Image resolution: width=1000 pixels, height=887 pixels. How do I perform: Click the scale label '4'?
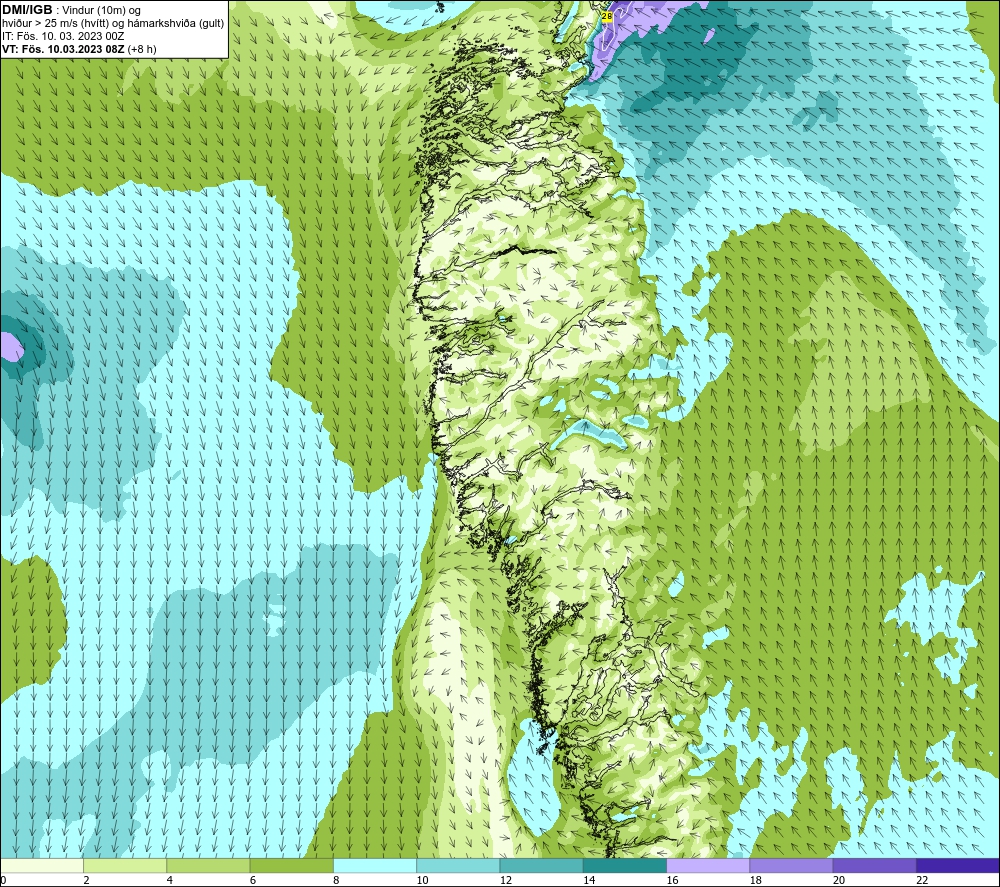170,881
